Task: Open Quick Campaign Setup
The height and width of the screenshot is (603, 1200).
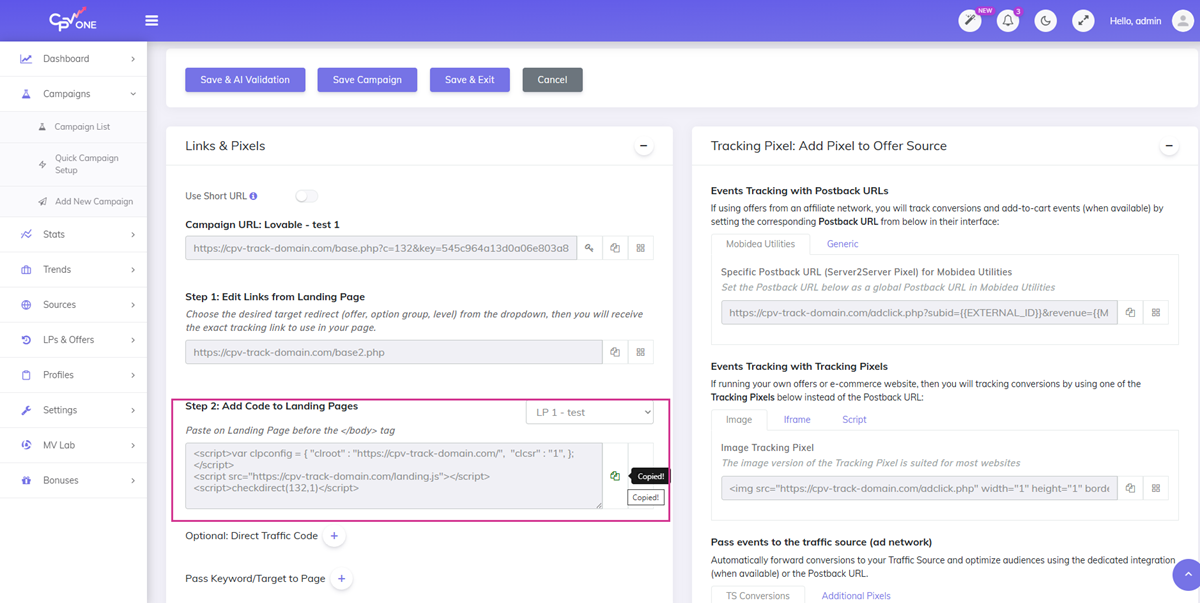Action: click(x=86, y=164)
